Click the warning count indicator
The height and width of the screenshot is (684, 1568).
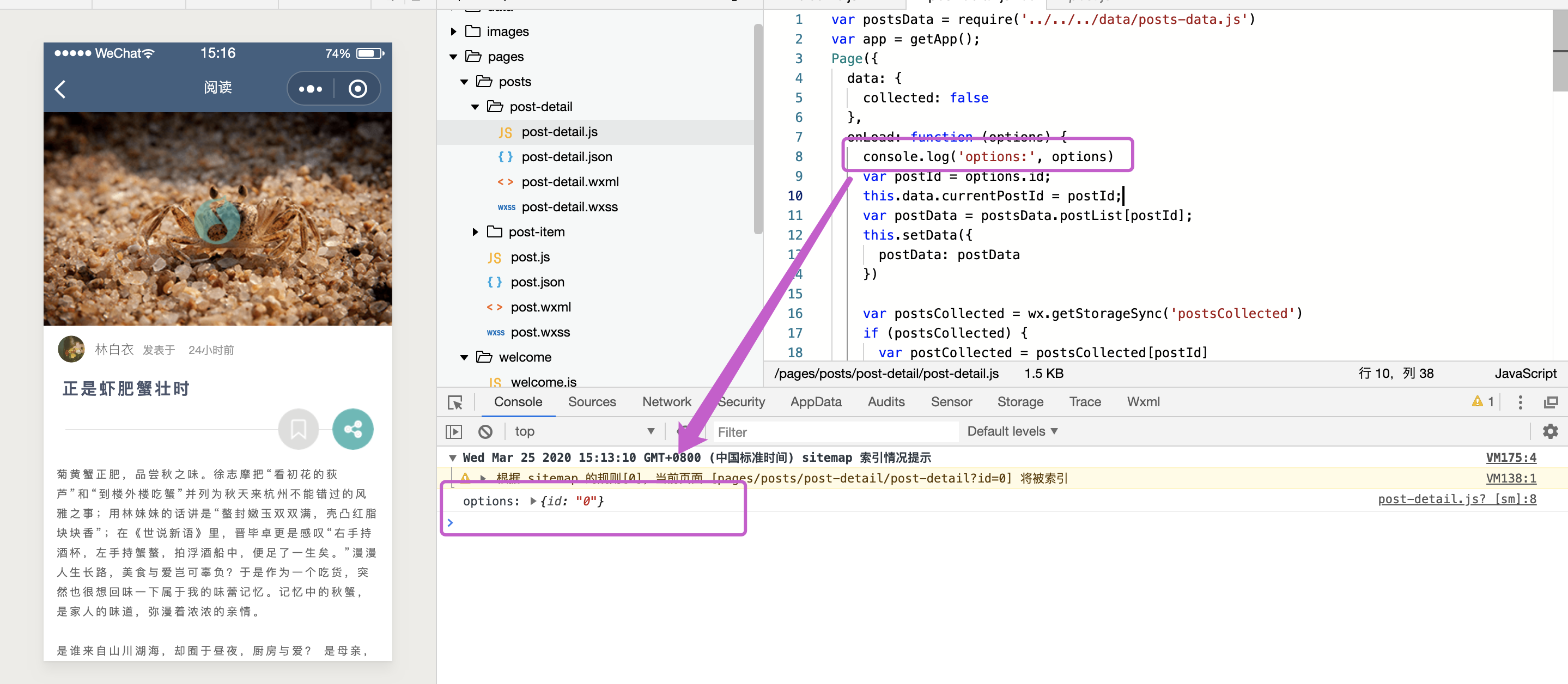tap(1483, 402)
